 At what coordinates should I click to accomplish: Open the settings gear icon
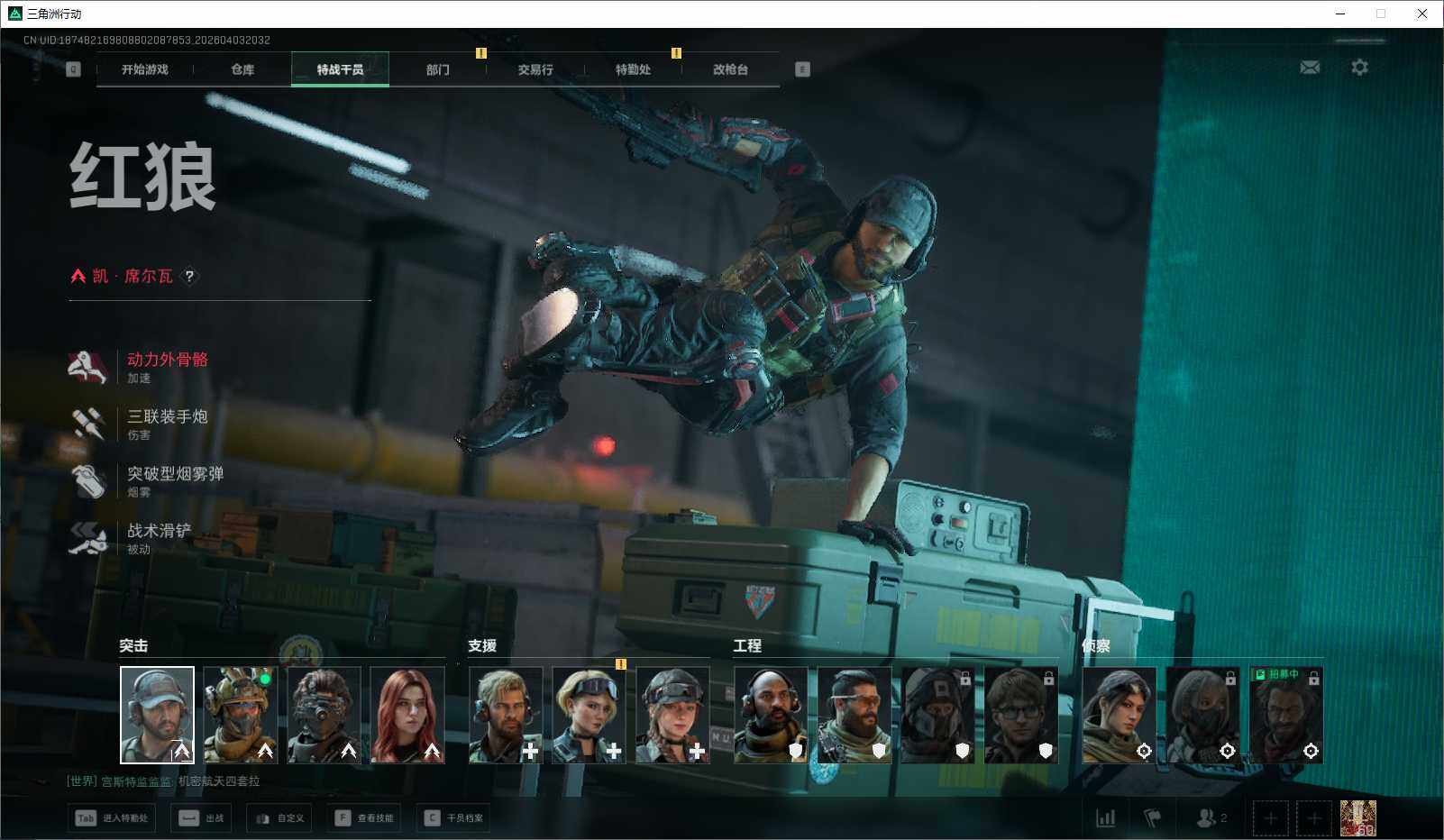click(1359, 68)
